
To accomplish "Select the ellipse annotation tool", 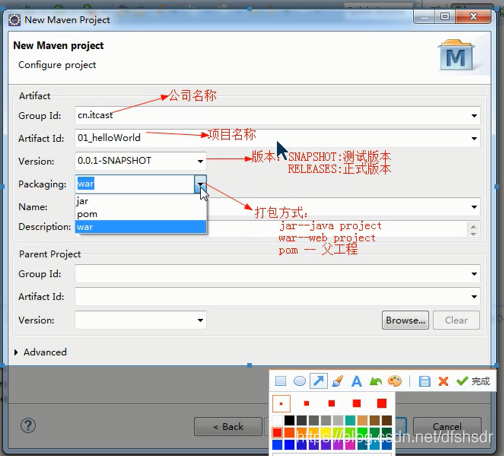I will click(299, 381).
